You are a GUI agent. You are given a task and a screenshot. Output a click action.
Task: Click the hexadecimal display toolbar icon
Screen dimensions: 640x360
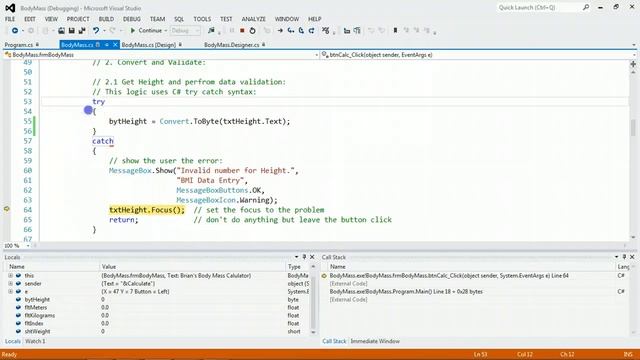[325, 31]
